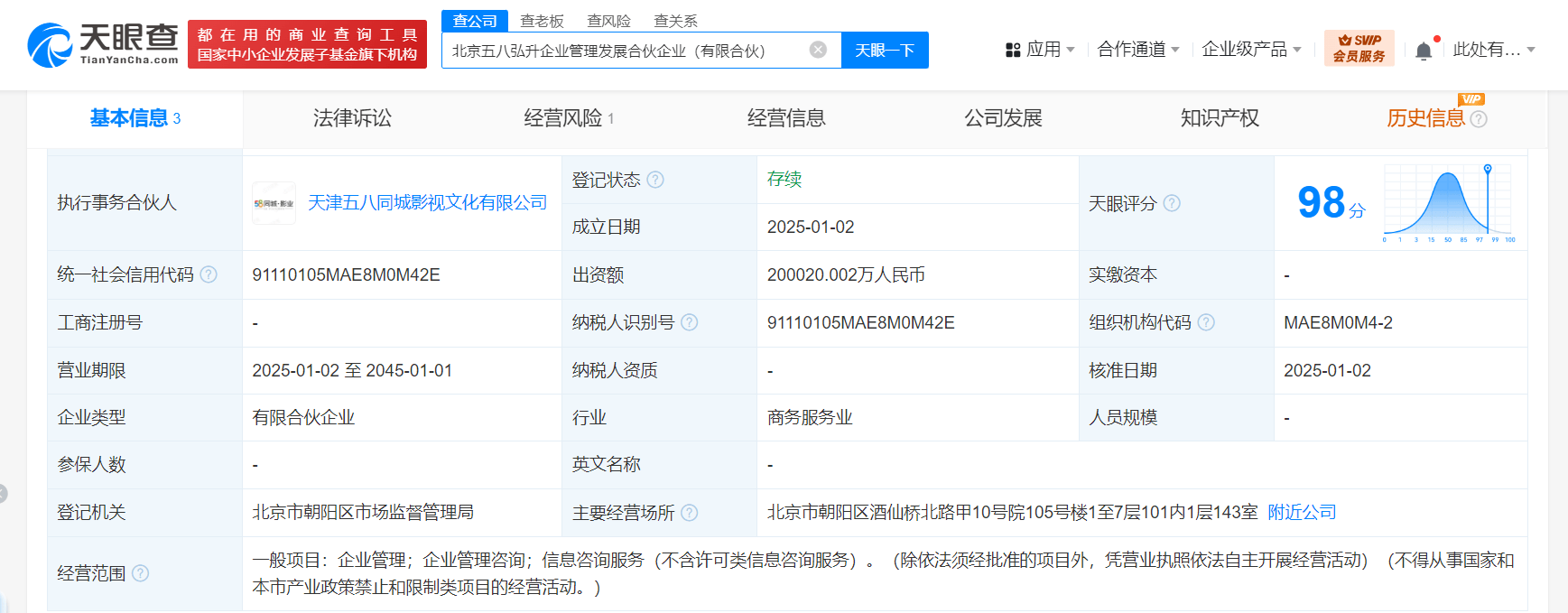Click the help icon next to 天眼评分
The width and height of the screenshot is (1568, 613).
pos(1172,203)
